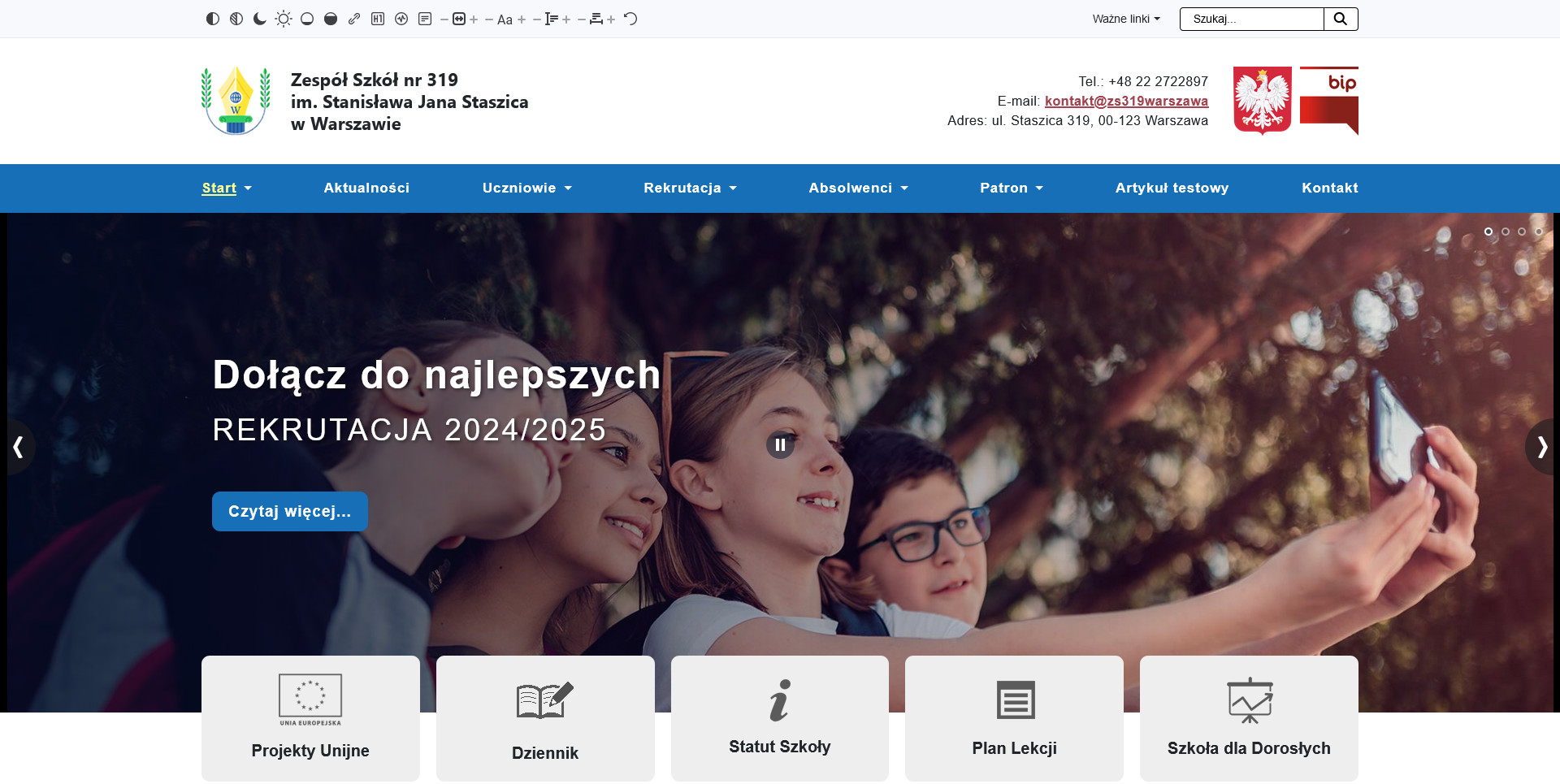
Task: Open the Kontakt menu item
Action: pos(1329,188)
